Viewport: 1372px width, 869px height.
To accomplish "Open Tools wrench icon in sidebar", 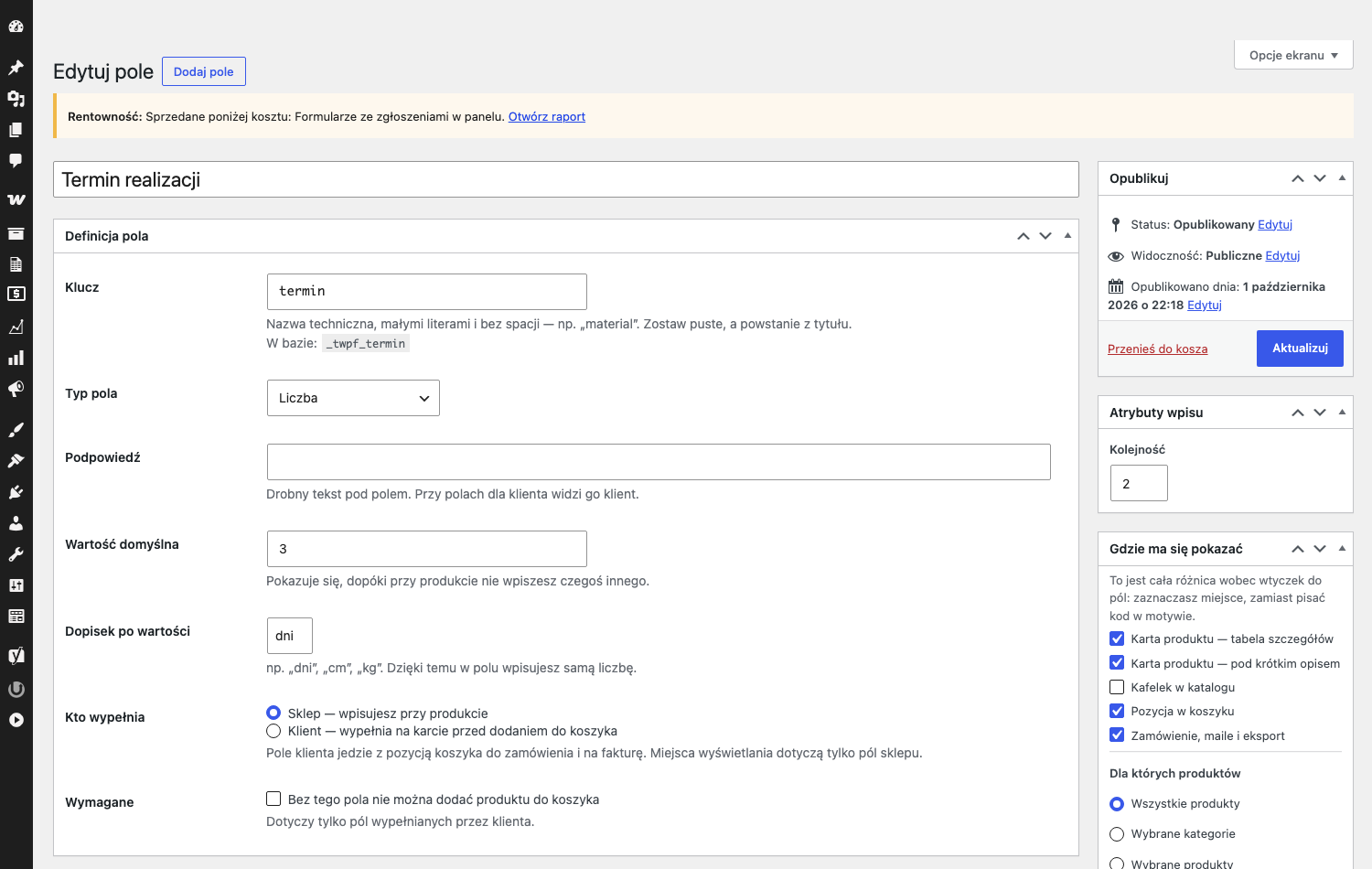I will (x=16, y=554).
